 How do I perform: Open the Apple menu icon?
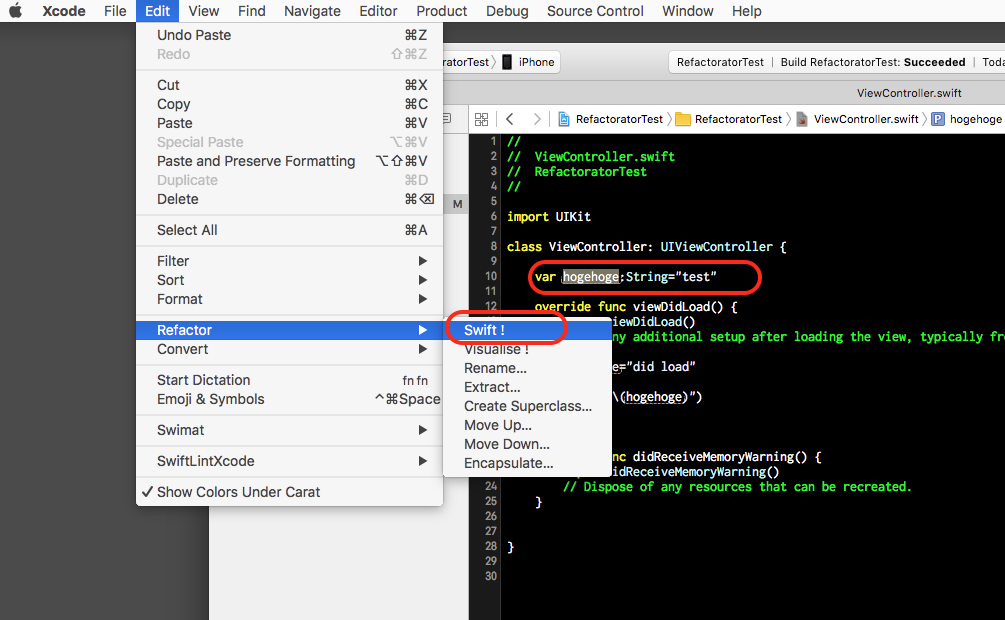pos(15,11)
